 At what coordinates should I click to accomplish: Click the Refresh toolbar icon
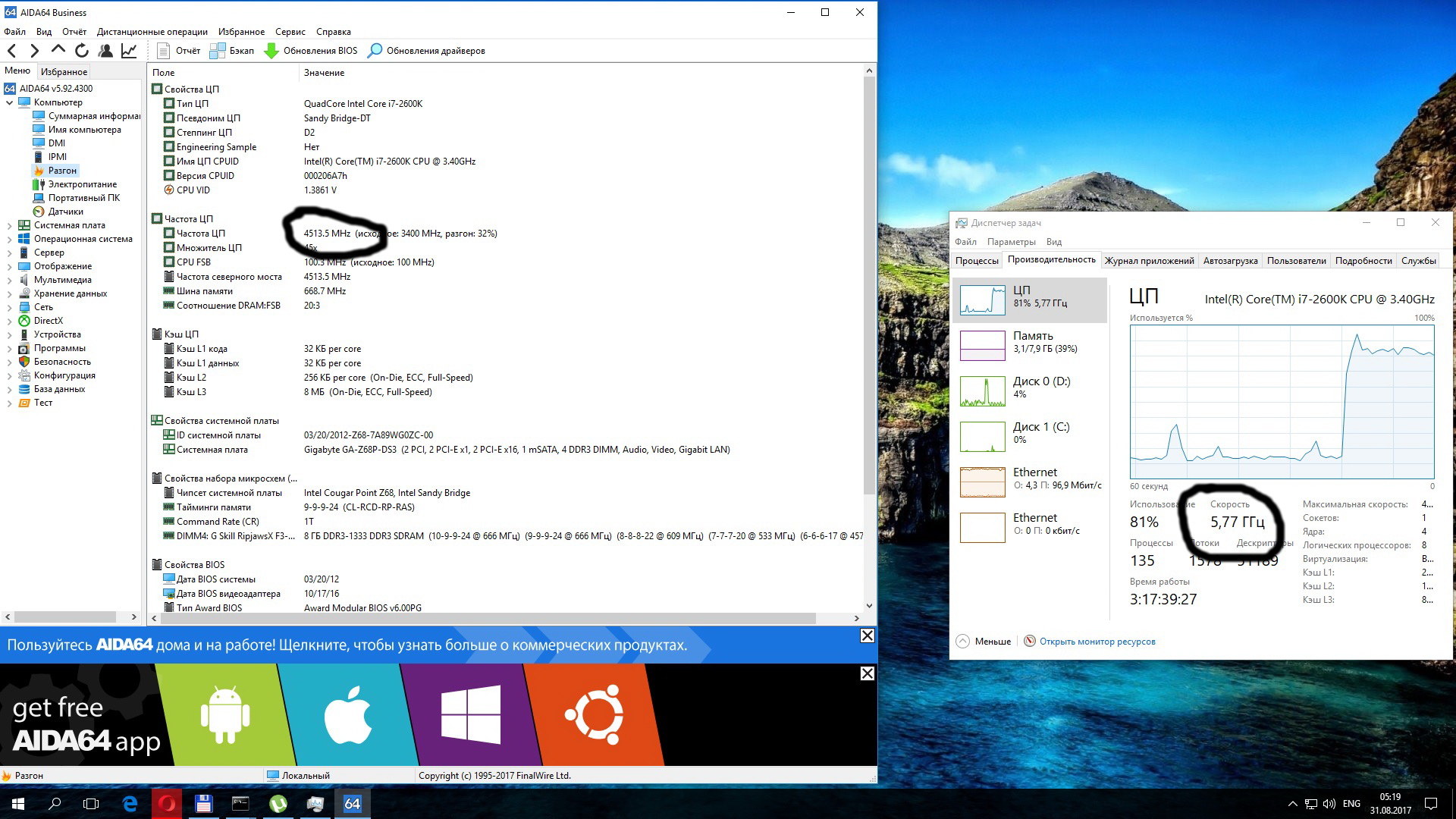coord(82,51)
